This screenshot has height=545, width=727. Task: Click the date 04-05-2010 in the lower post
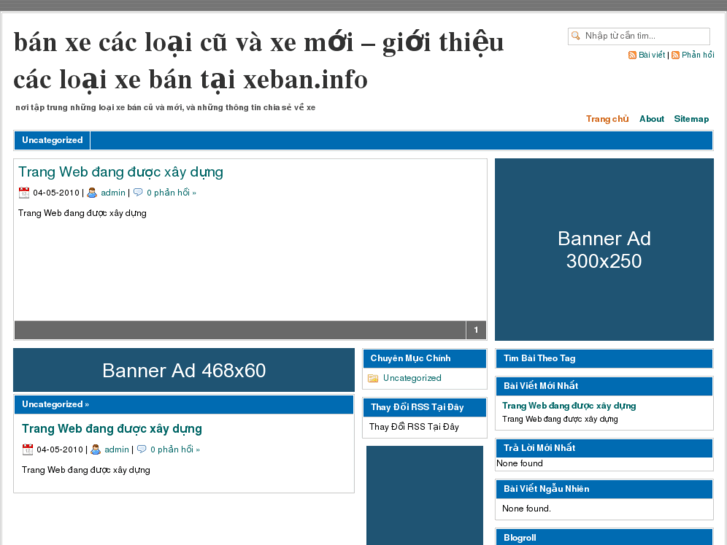pyautogui.click(x=60, y=449)
